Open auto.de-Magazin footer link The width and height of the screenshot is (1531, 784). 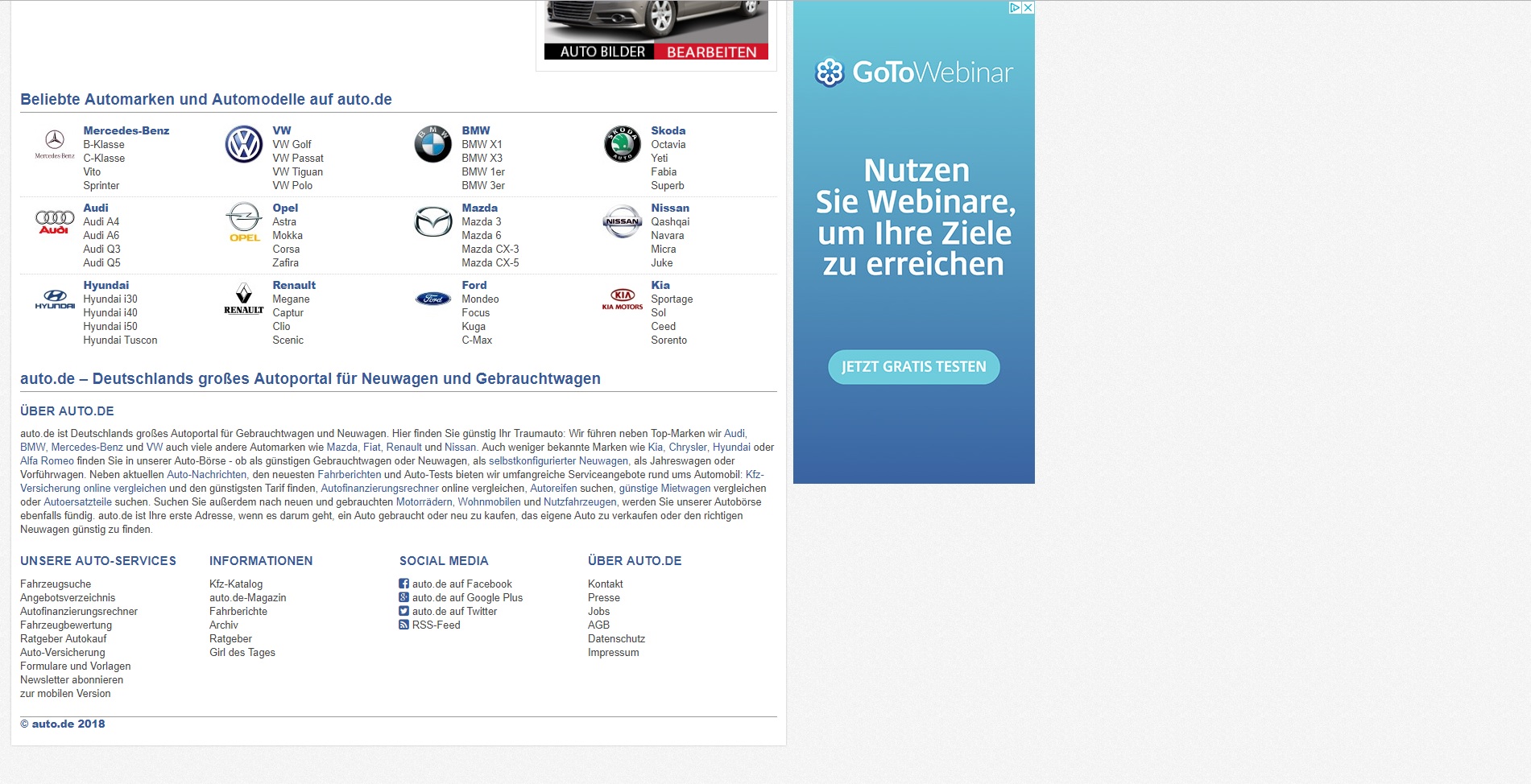tap(248, 597)
